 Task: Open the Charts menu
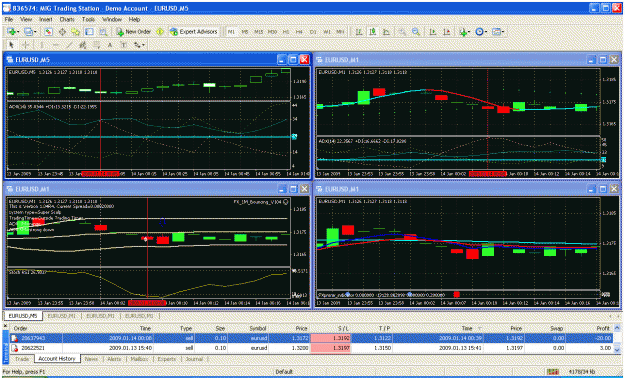tap(67, 19)
